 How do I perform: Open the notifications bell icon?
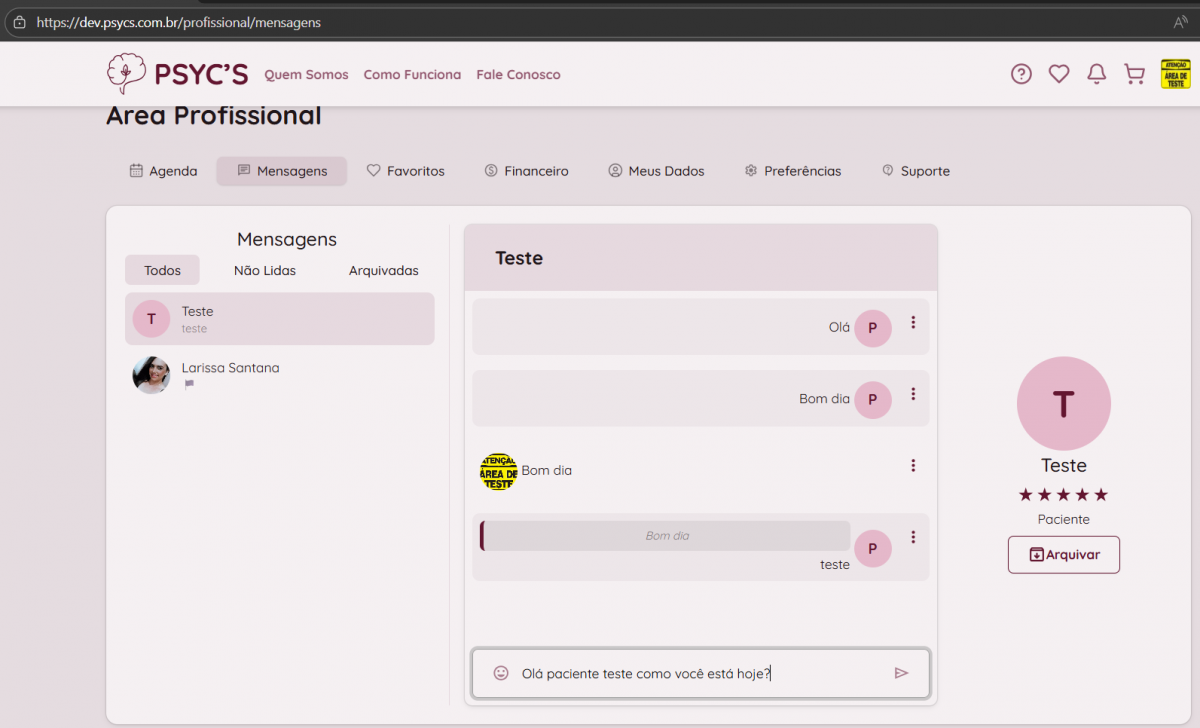1097,74
